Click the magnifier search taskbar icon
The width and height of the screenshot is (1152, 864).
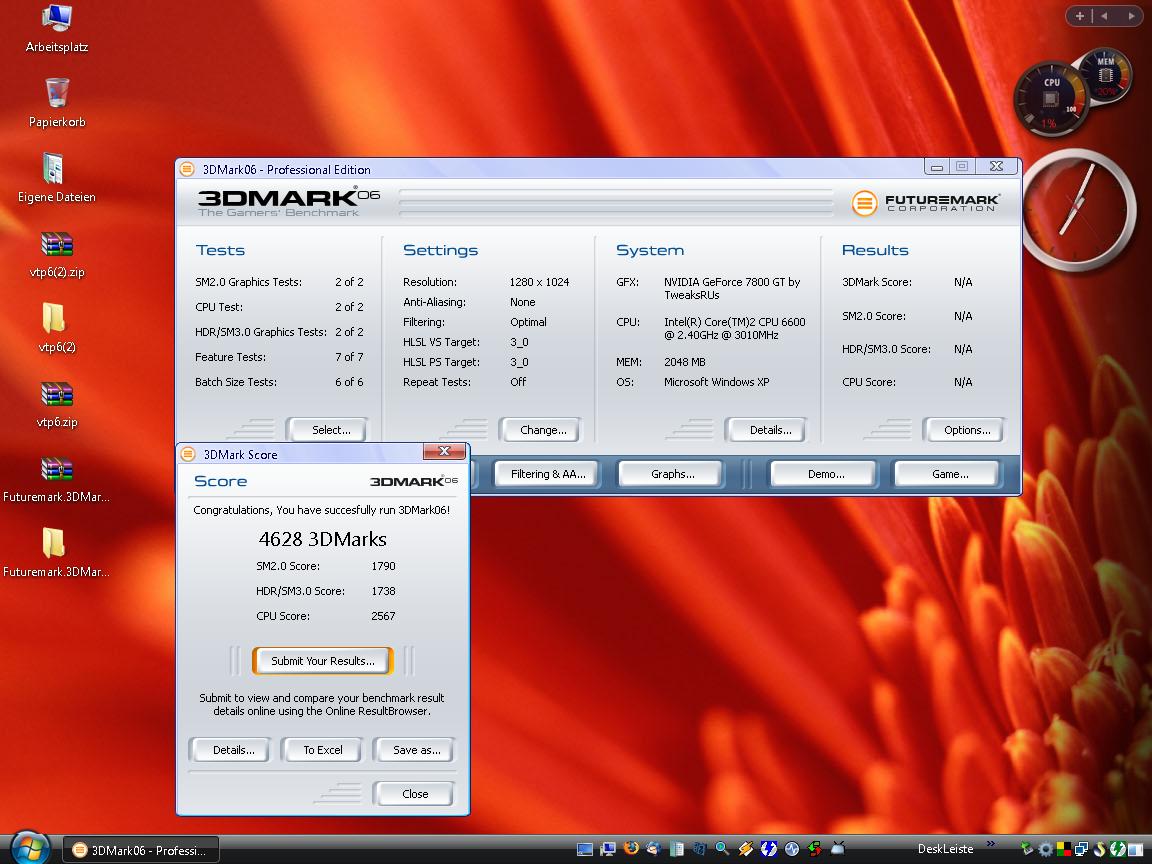[x=721, y=849]
